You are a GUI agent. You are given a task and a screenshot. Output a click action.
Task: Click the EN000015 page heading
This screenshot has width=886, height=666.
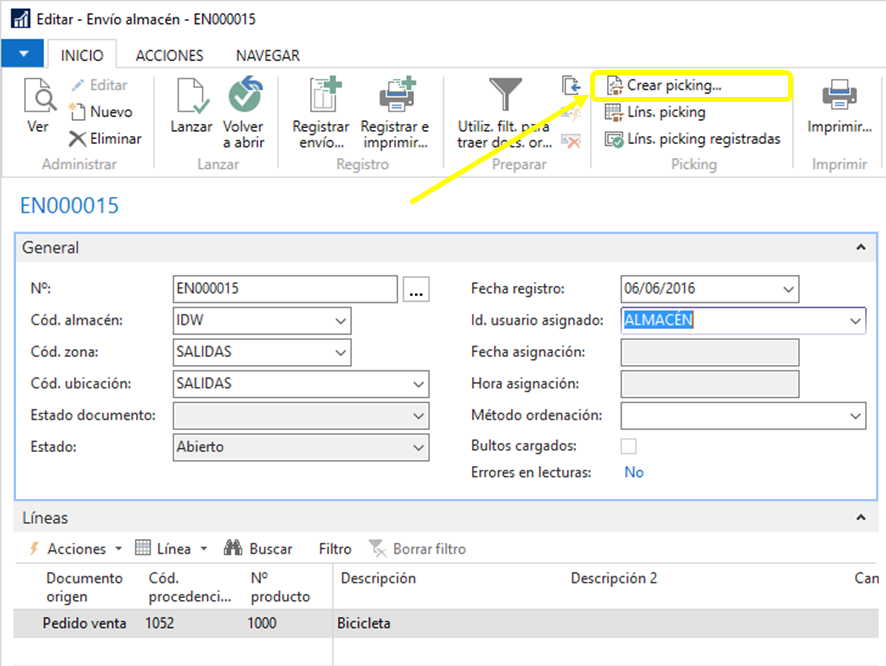70,205
